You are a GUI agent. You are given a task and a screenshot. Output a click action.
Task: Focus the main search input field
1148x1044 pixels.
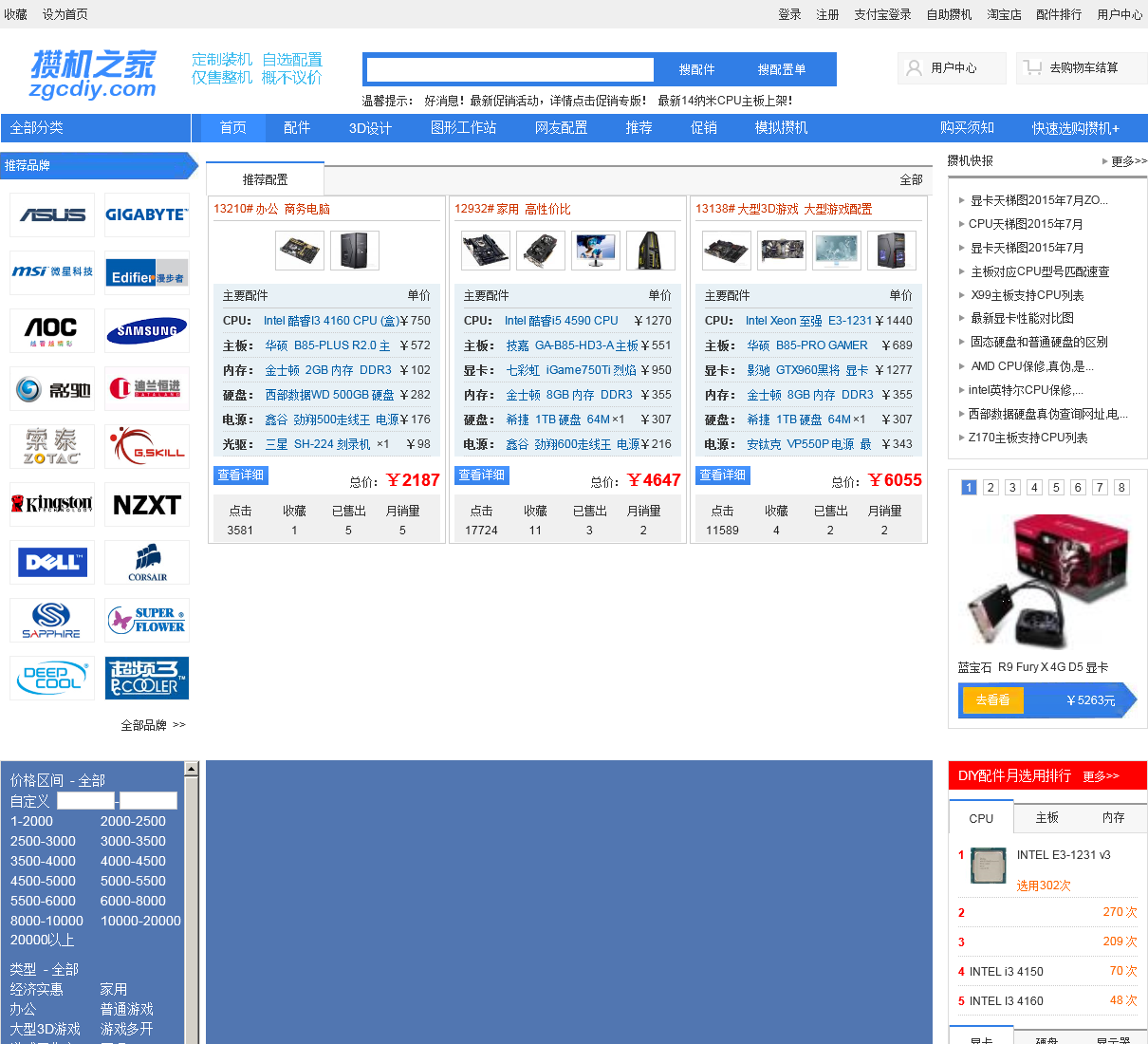510,69
